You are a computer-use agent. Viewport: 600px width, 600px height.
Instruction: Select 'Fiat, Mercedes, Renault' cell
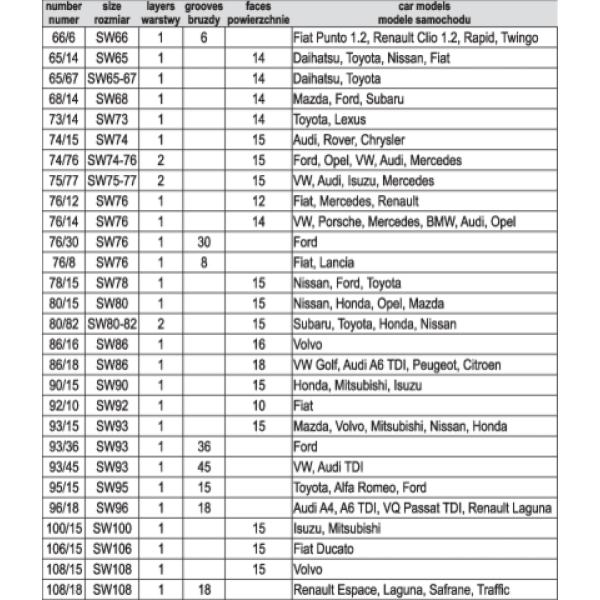click(425, 201)
